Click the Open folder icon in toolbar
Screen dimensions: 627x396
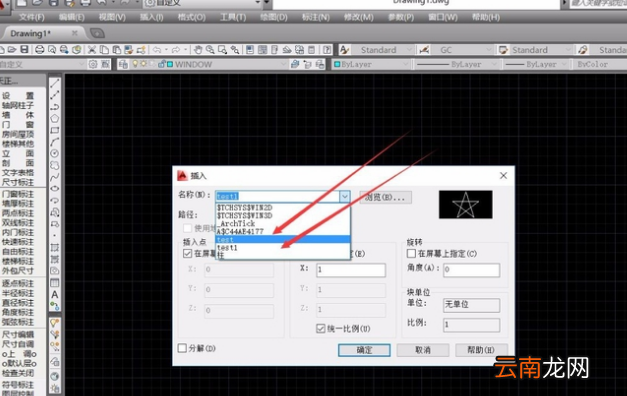tap(12, 50)
